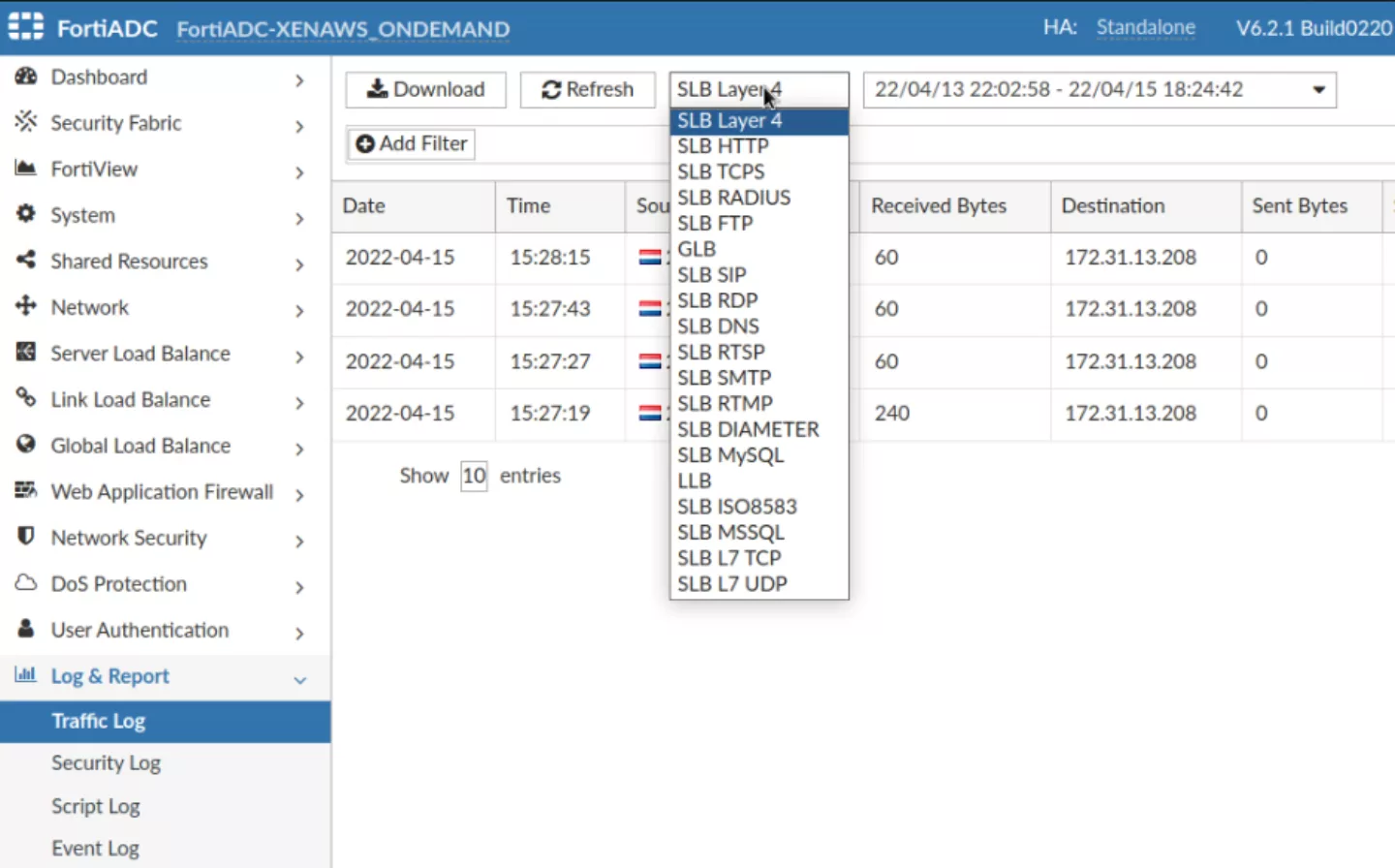Click the source flag icon in 15:27:43 row

[x=651, y=309]
